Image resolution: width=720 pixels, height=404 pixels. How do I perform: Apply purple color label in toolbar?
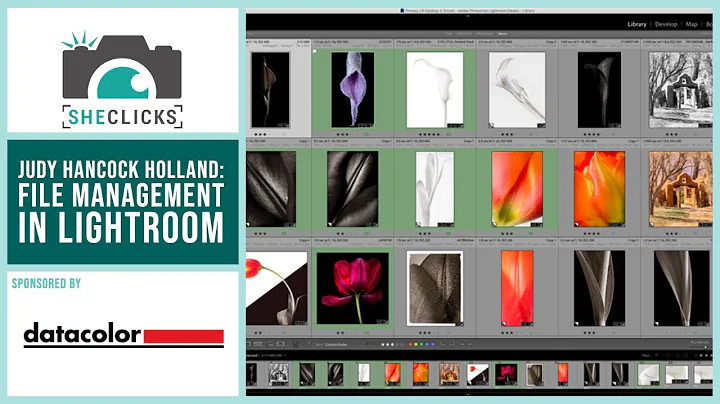click(x=433, y=344)
